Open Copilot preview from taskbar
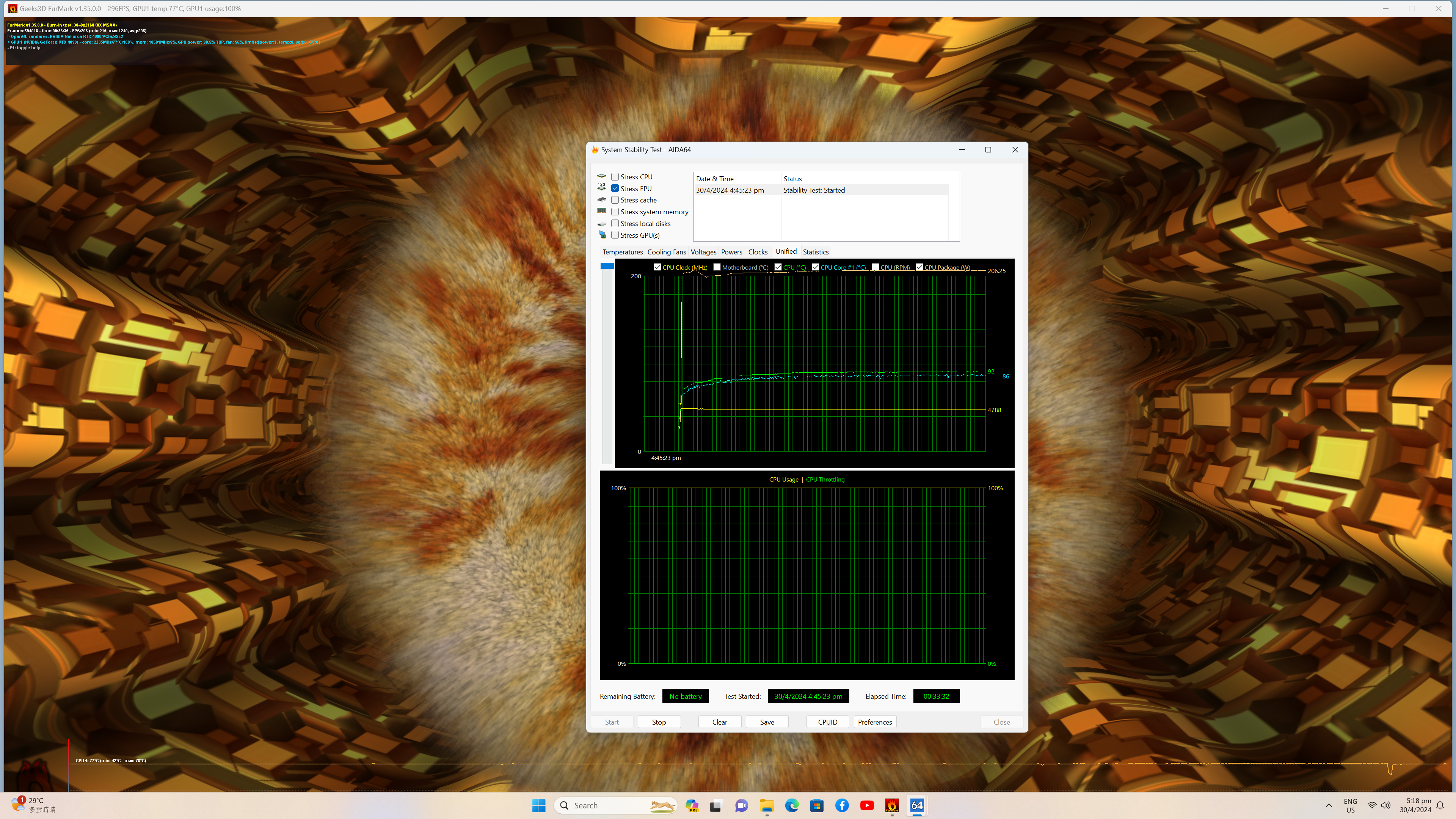The height and width of the screenshot is (819, 1456). coord(692,805)
